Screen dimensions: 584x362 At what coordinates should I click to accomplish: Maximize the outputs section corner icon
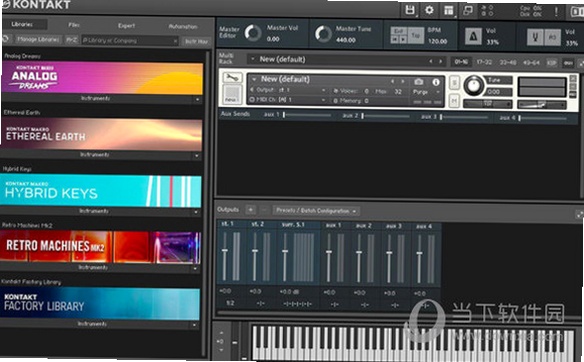tap(580, 214)
